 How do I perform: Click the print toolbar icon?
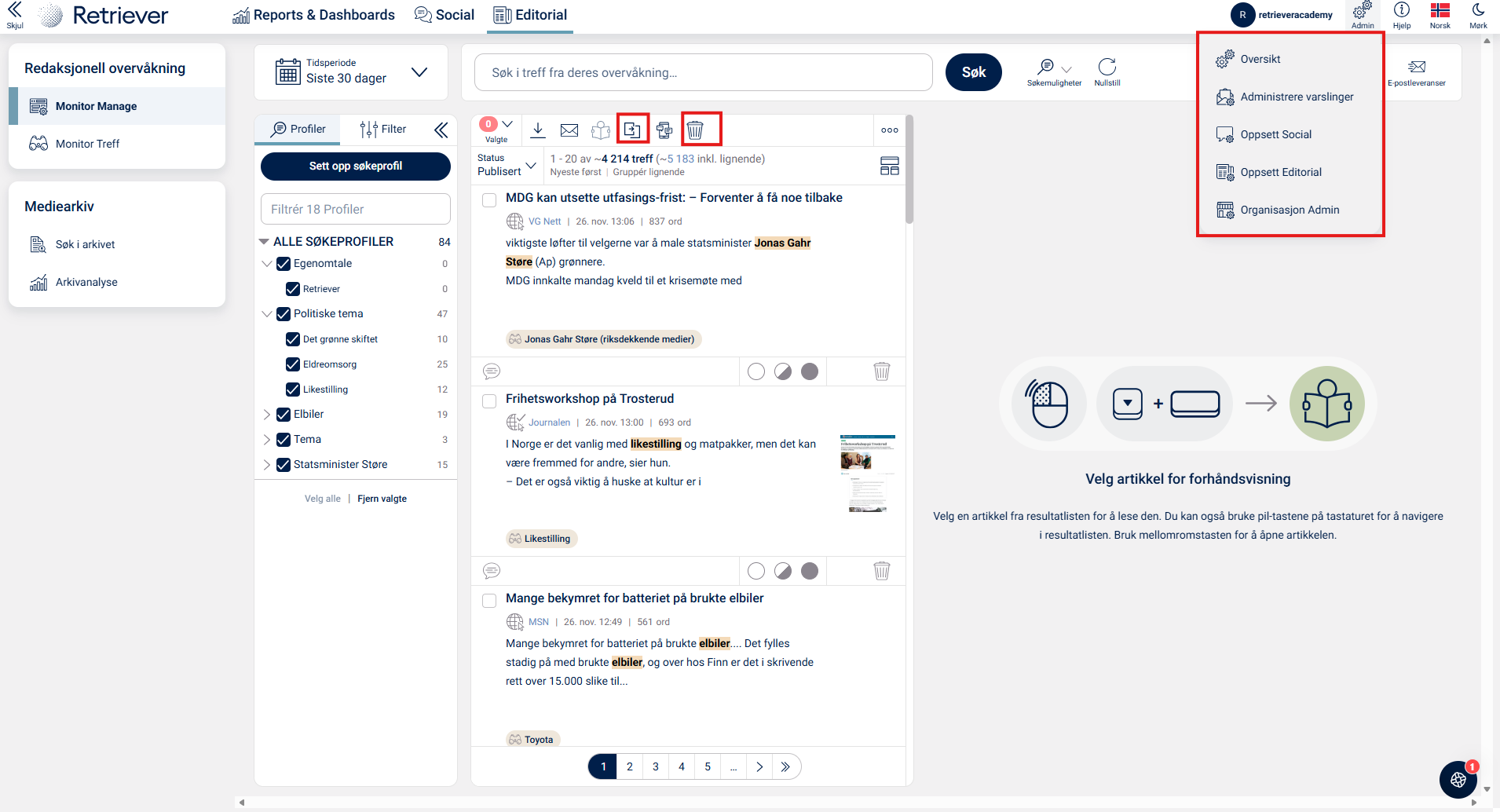pos(664,130)
